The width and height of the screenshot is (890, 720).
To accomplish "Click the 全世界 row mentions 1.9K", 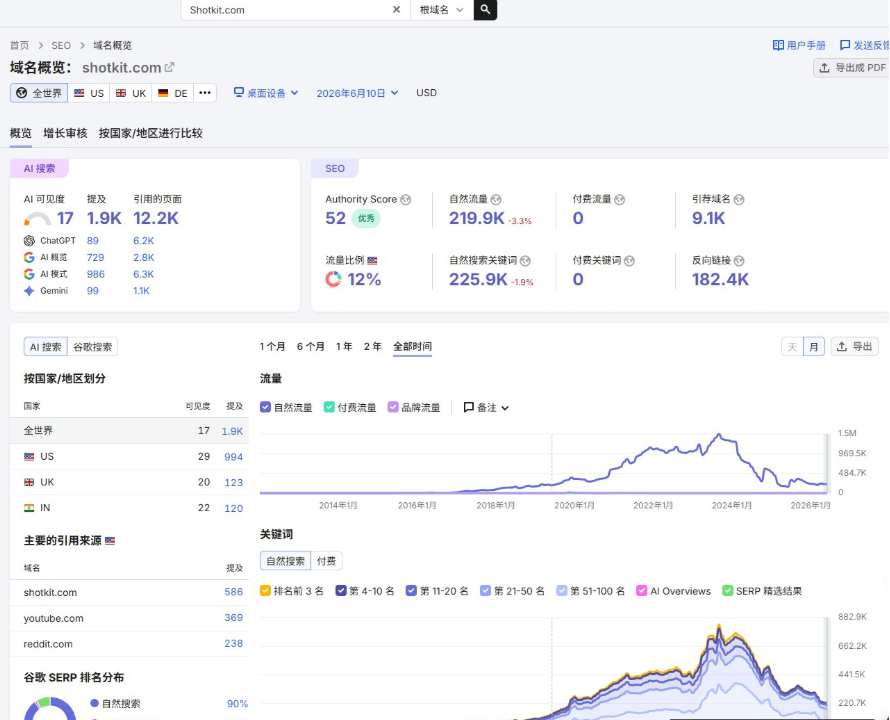I will (x=232, y=431).
